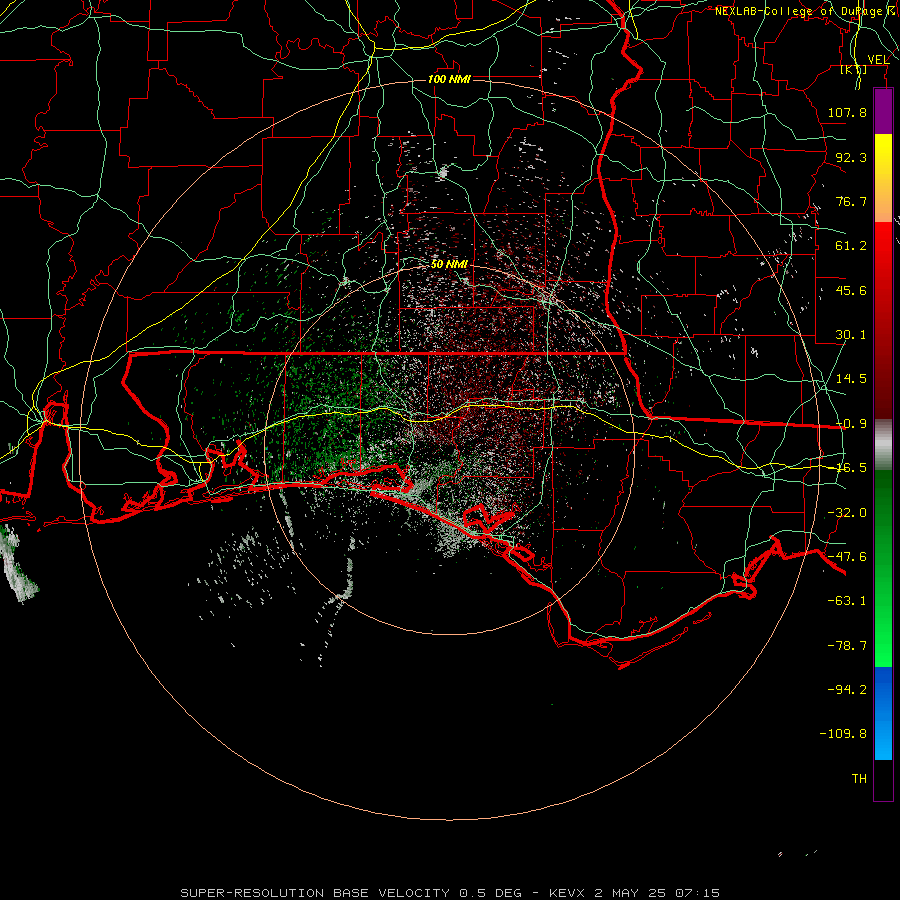The height and width of the screenshot is (900, 900).
Task: Select the -94.2 legend value
Action: coord(847,689)
